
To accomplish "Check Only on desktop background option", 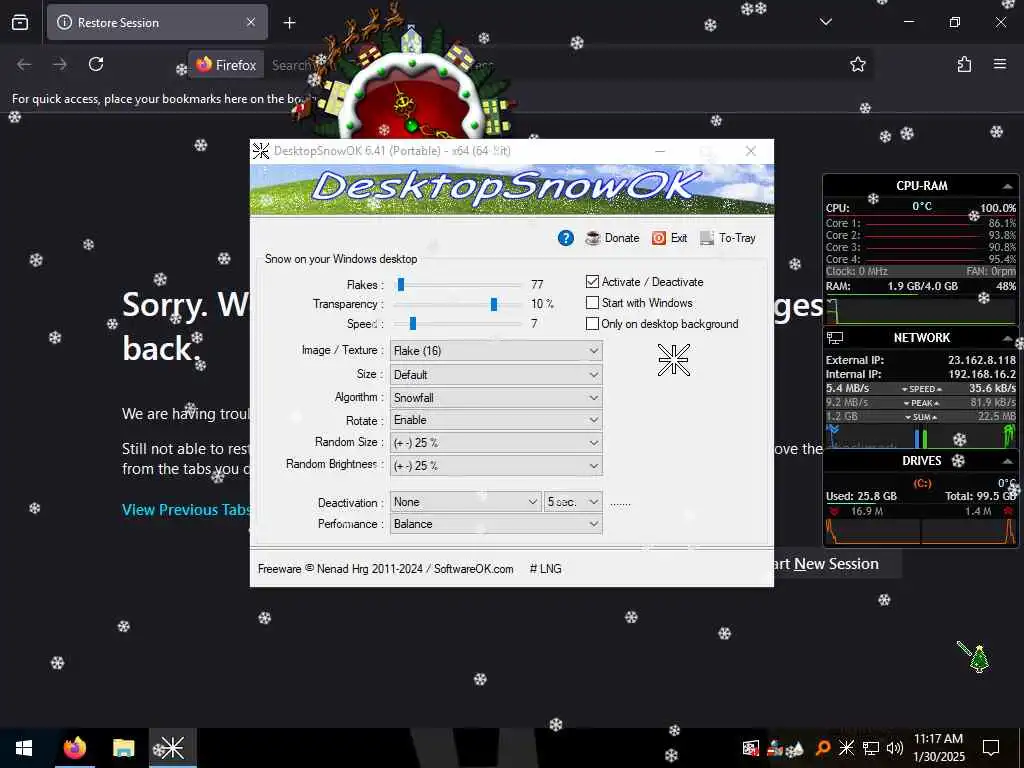I will [x=592, y=323].
